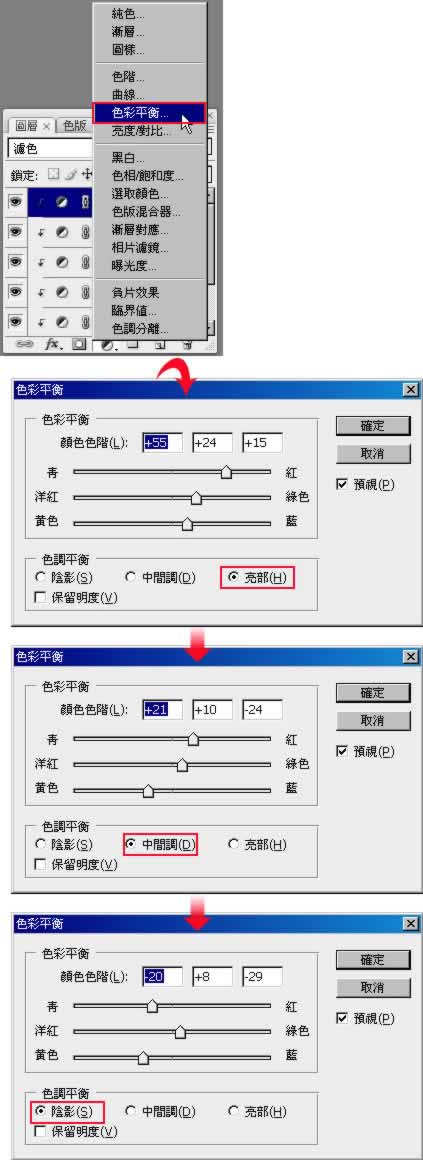Click the link layers icon in Layers panel
Screen dimensions: 423x1160
coord(24,344)
